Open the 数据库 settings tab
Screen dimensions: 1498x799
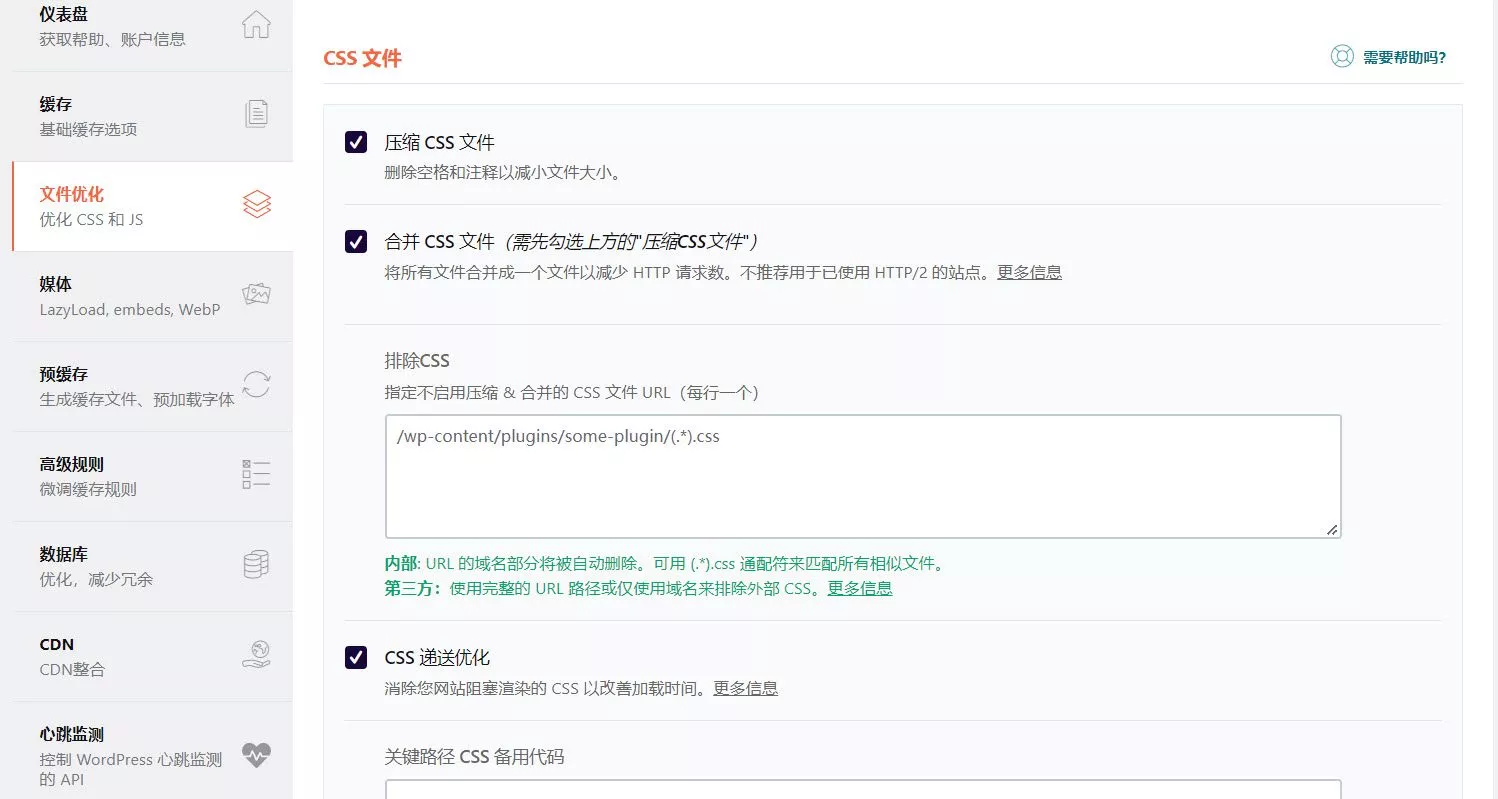(x=152, y=566)
